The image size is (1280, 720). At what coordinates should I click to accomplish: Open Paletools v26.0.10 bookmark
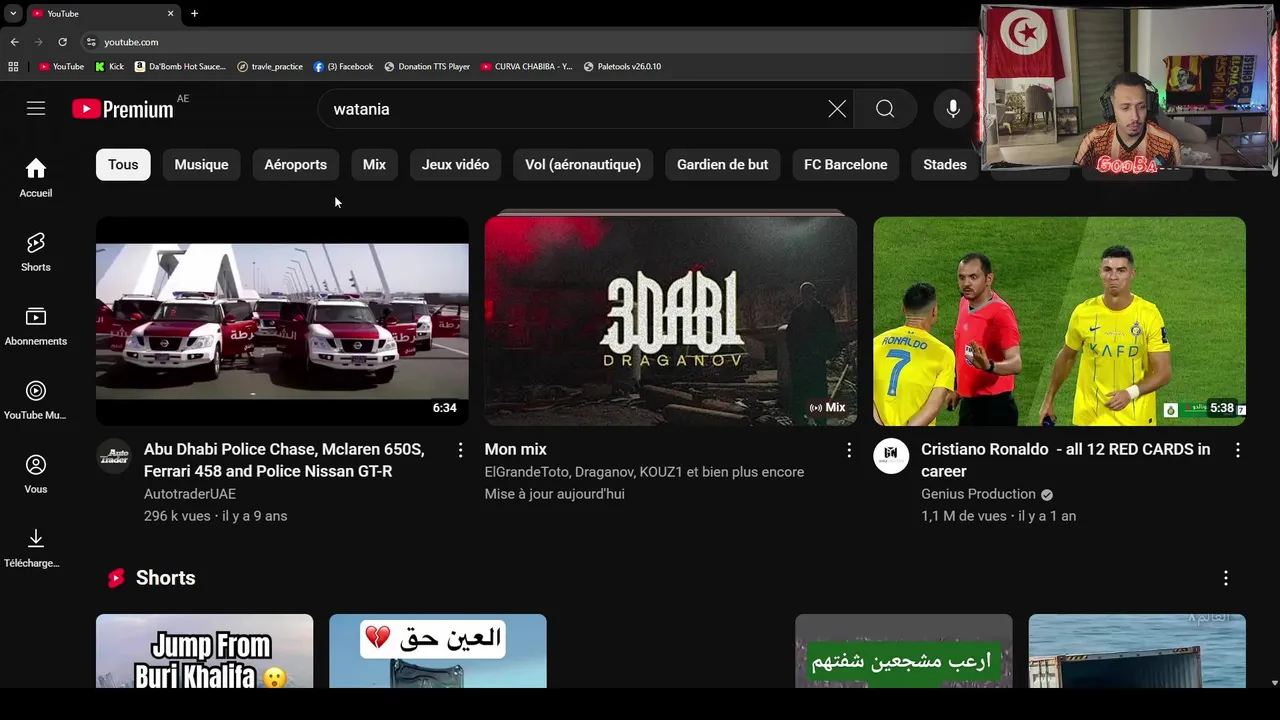tap(622, 67)
